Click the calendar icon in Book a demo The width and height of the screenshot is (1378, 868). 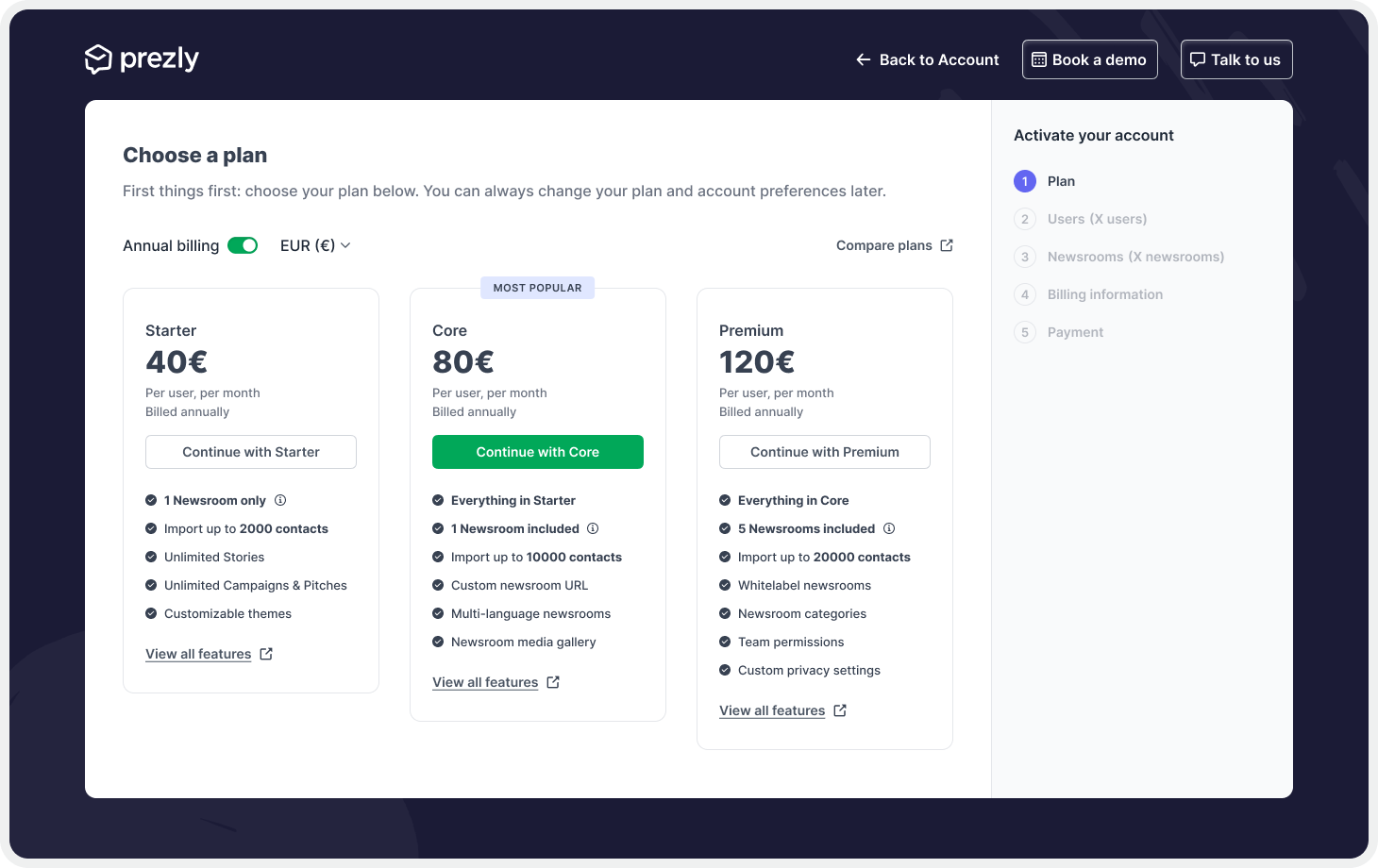pyautogui.click(x=1038, y=59)
